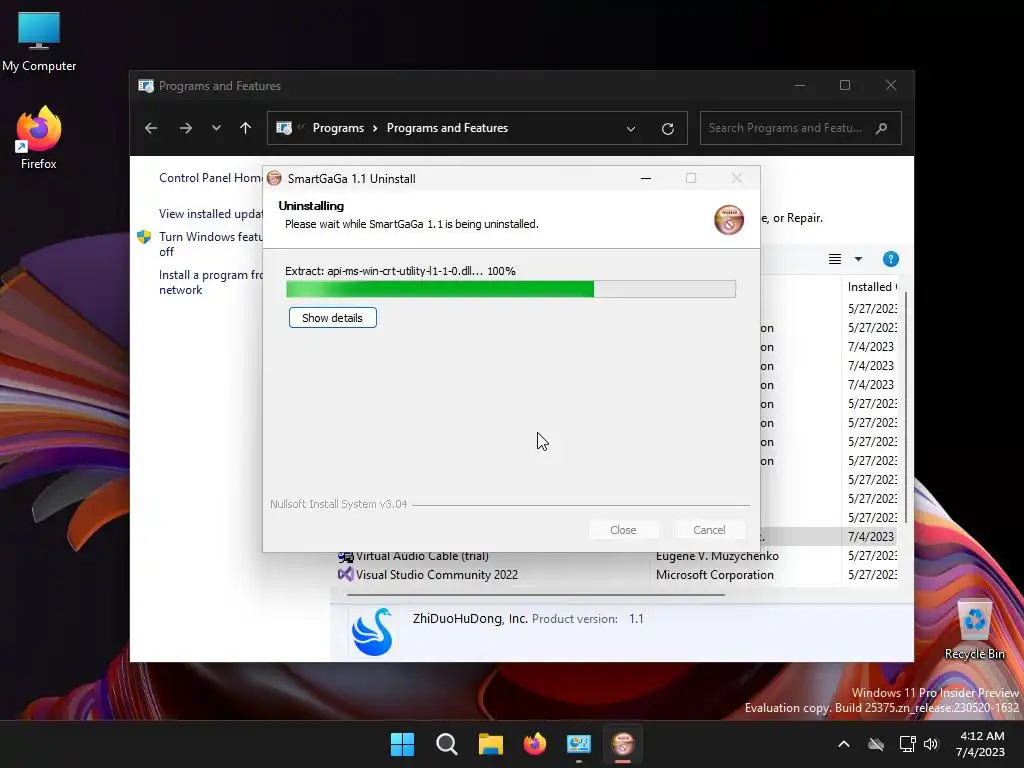Image resolution: width=1024 pixels, height=768 pixels.
Task: Open network status tray icon
Action: tap(907, 744)
